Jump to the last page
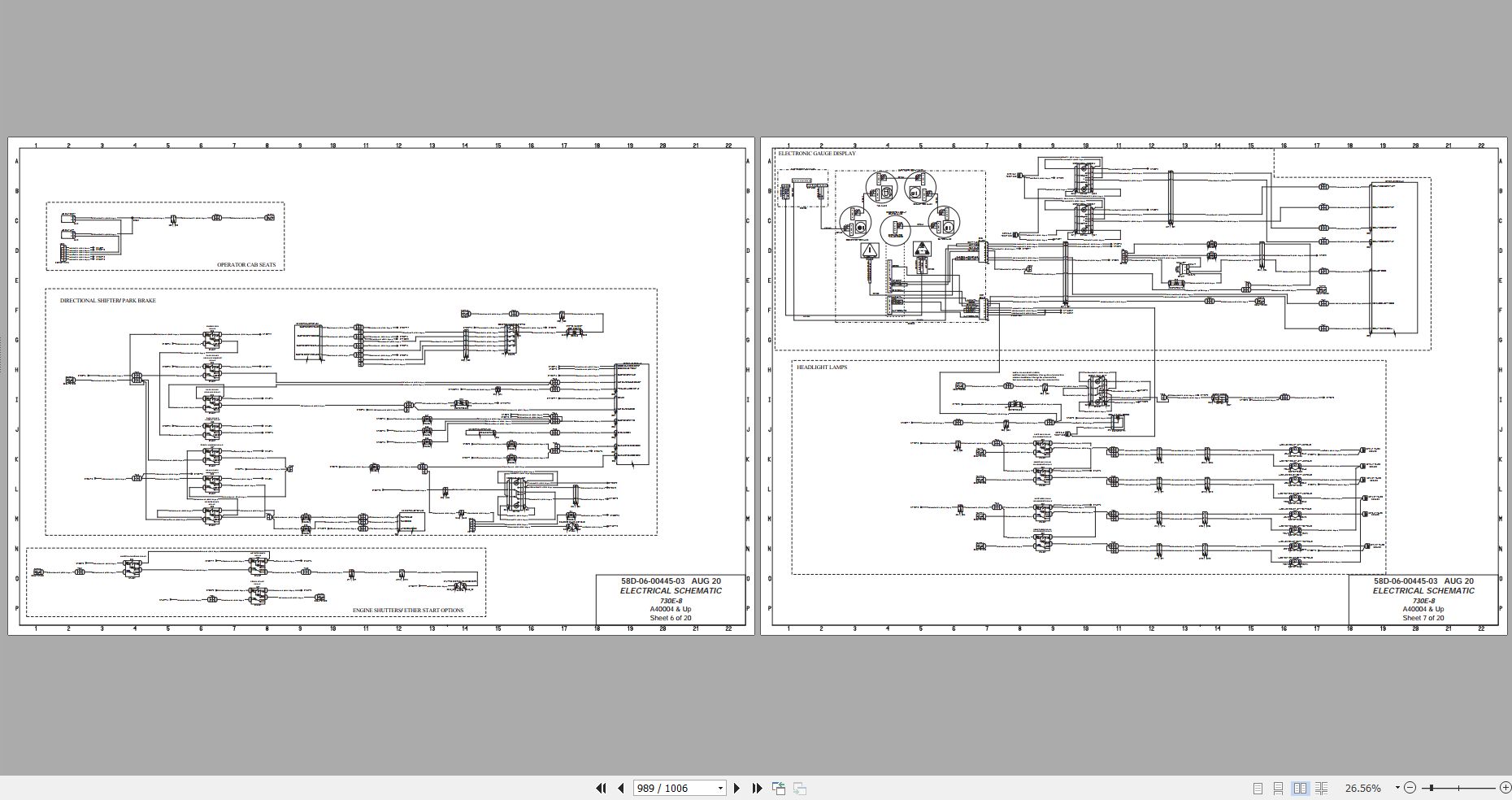This screenshot has height=800, width=1512. pyautogui.click(x=757, y=788)
